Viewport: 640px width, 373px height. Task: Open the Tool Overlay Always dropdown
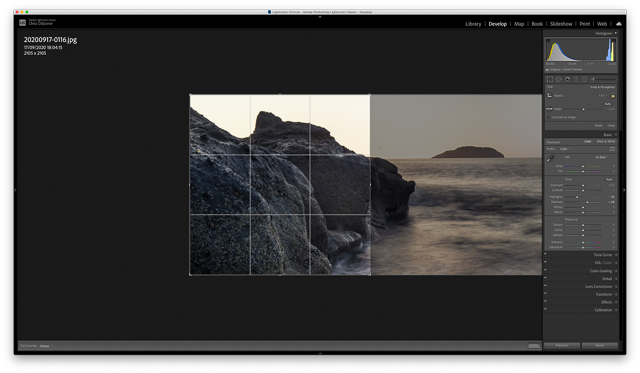coord(46,346)
